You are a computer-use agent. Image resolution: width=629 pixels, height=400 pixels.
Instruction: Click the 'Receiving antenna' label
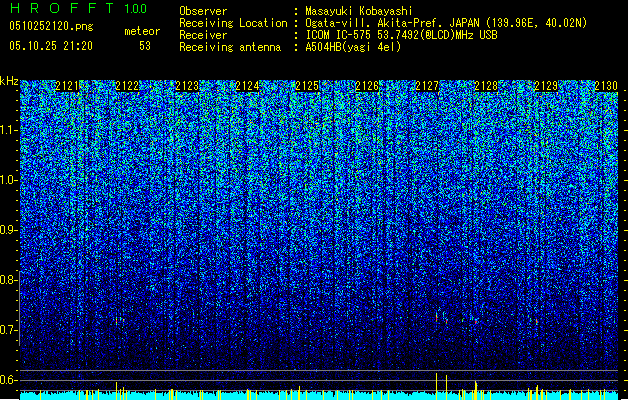[x=230, y=47]
